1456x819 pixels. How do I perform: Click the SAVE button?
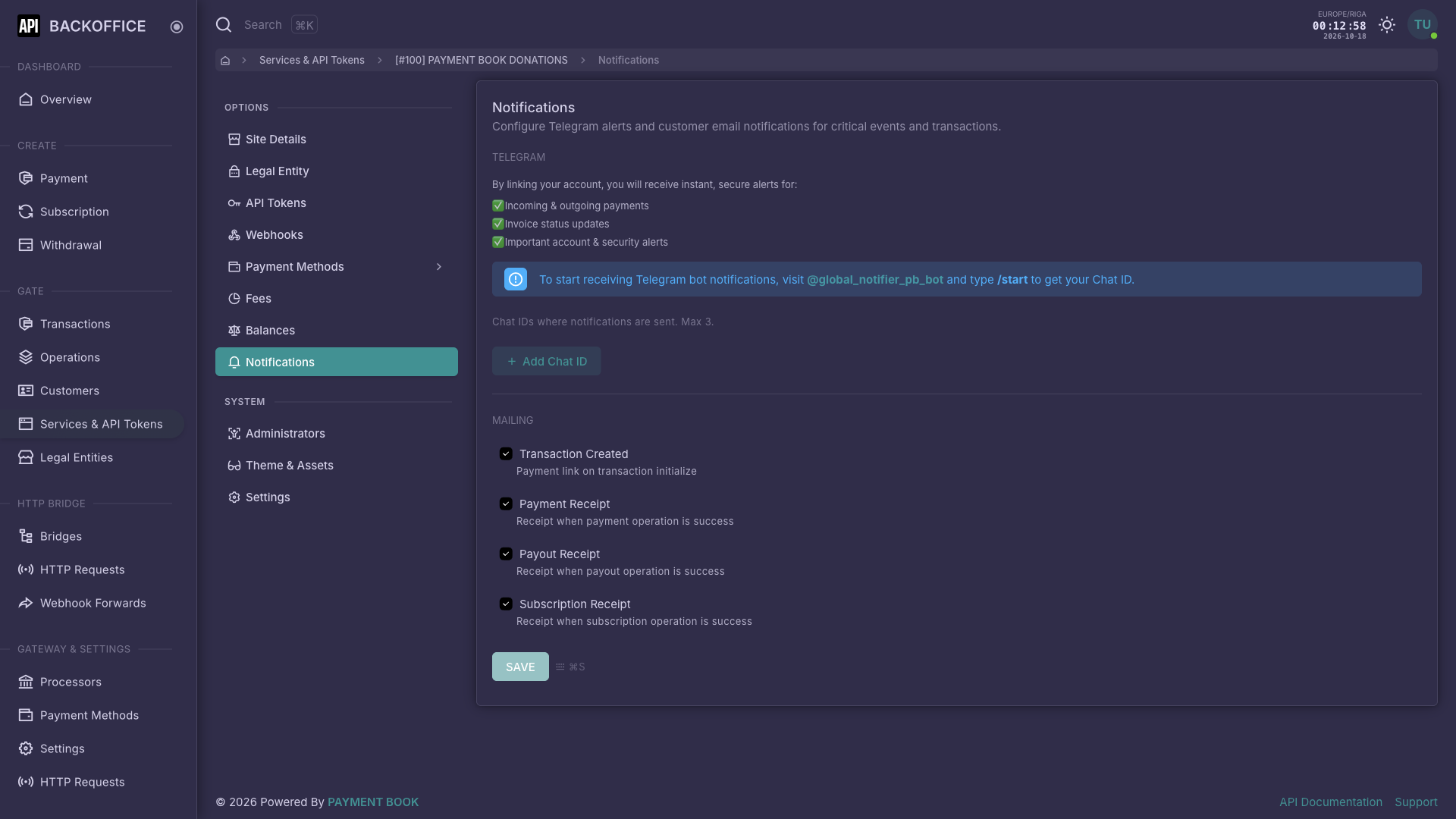[x=520, y=667]
